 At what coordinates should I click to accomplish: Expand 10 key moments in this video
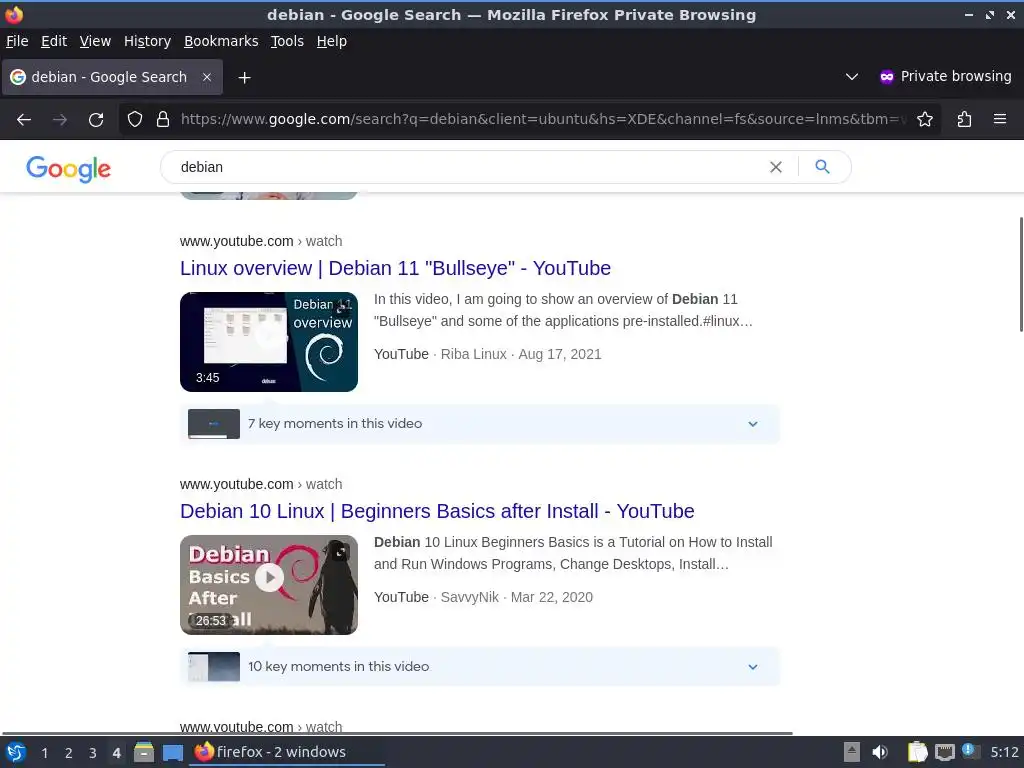(x=480, y=667)
